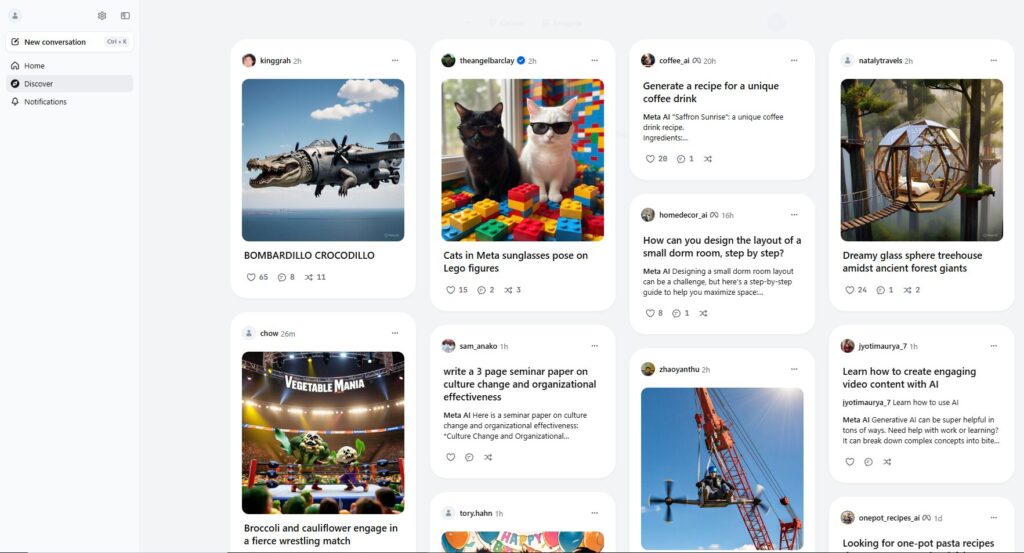Open more options on theangelbarclay's post

click(595, 61)
